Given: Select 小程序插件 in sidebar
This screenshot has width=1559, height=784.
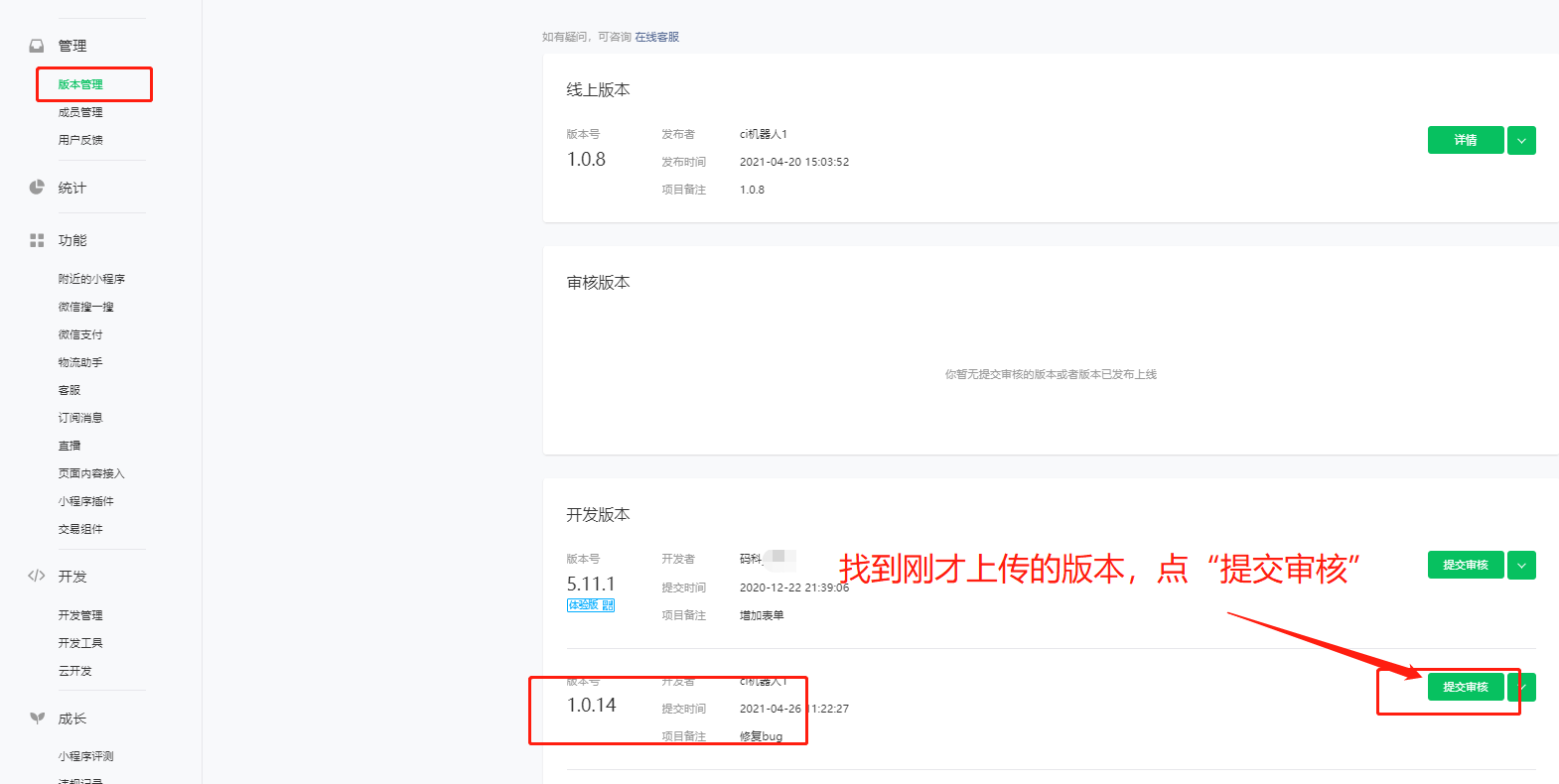Looking at the screenshot, I should pyautogui.click(x=86, y=501).
